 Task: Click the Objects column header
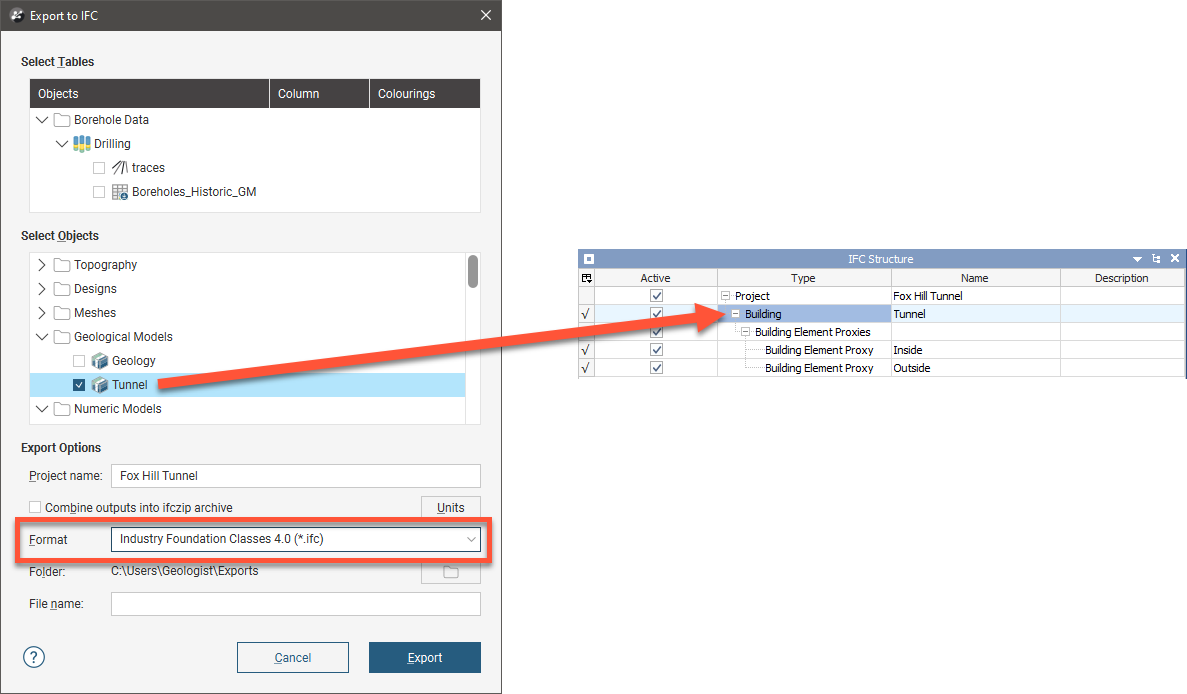(x=150, y=94)
